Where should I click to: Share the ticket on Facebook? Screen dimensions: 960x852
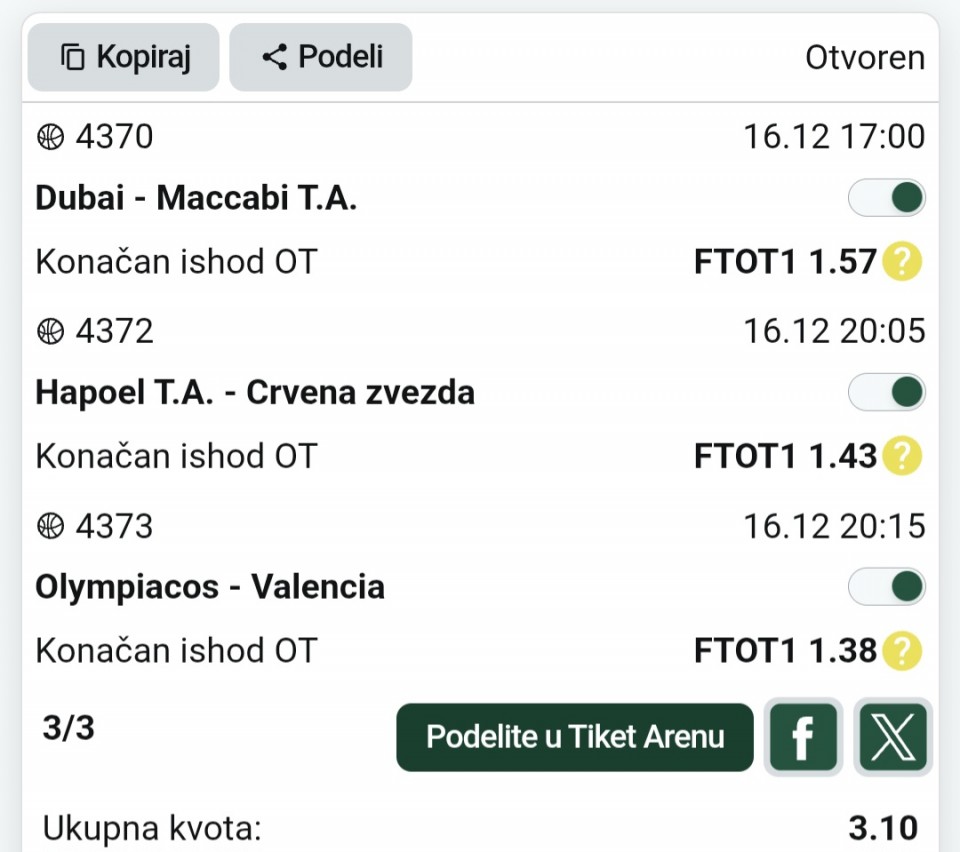pos(802,738)
